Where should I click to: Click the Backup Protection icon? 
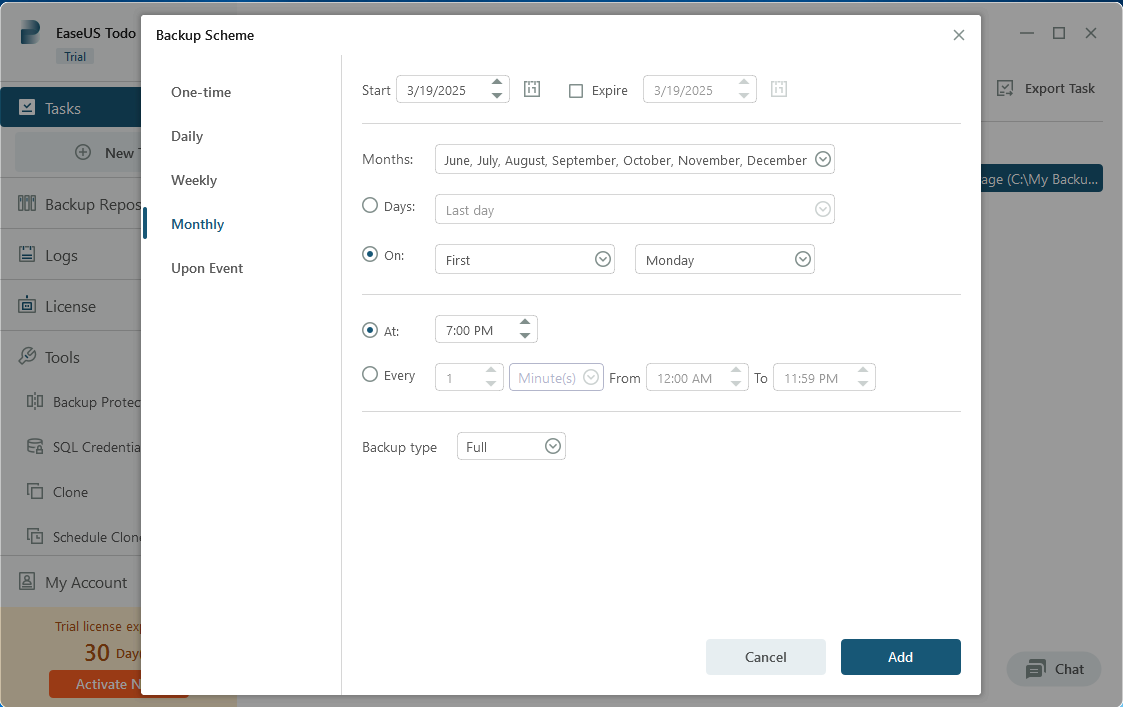(x=34, y=401)
